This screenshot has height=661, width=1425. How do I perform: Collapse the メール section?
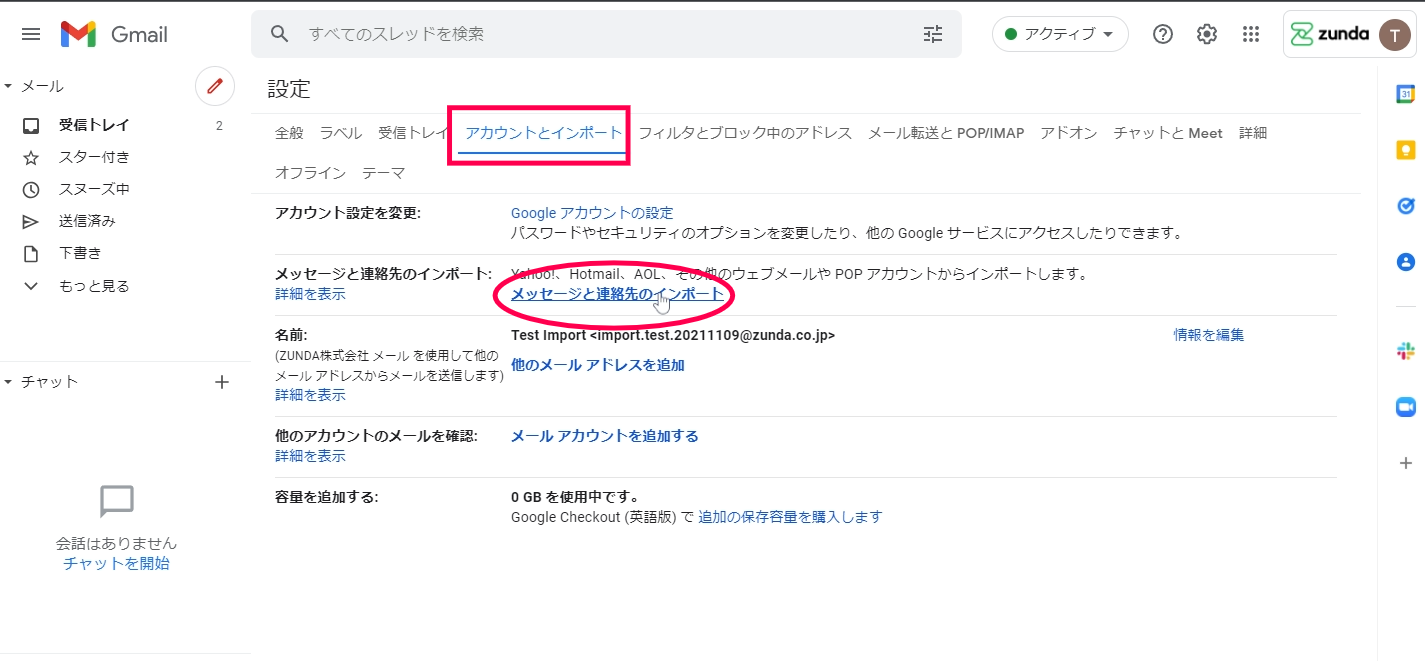coord(8,87)
